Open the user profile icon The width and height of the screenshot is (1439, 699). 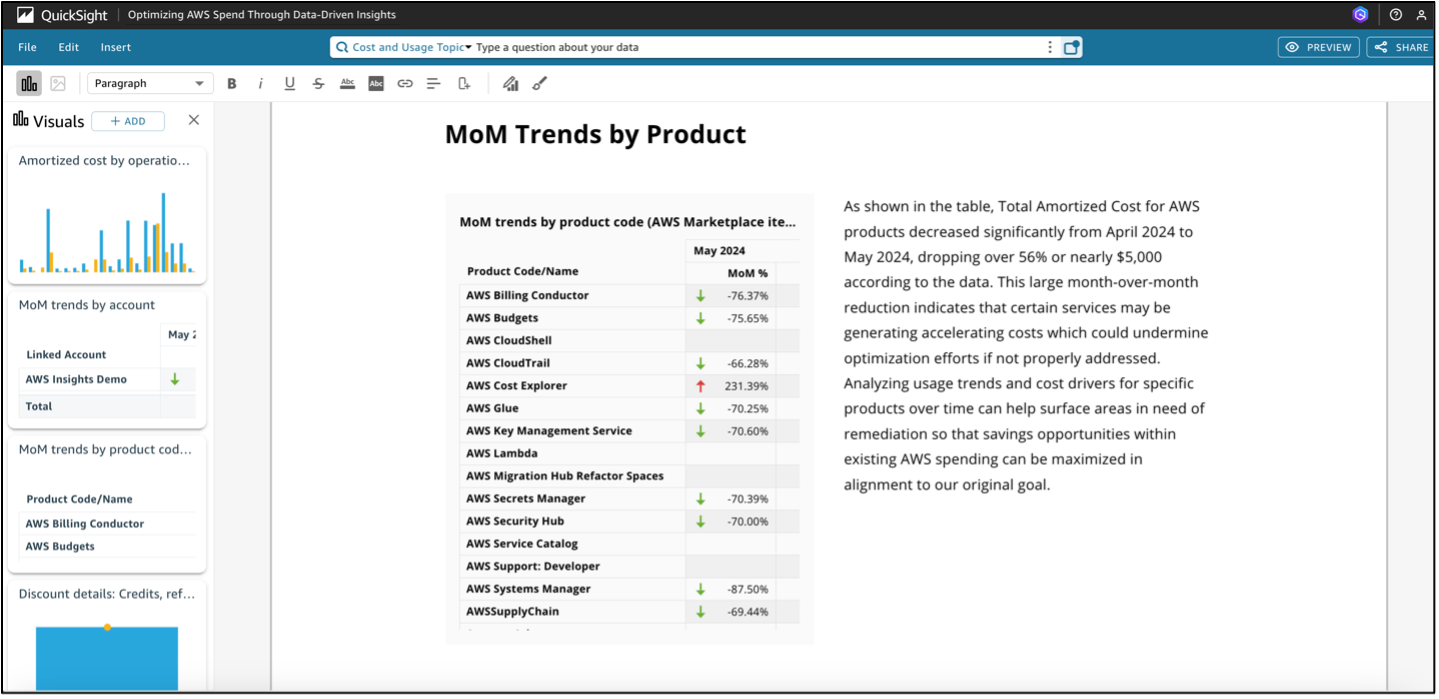click(x=1421, y=15)
